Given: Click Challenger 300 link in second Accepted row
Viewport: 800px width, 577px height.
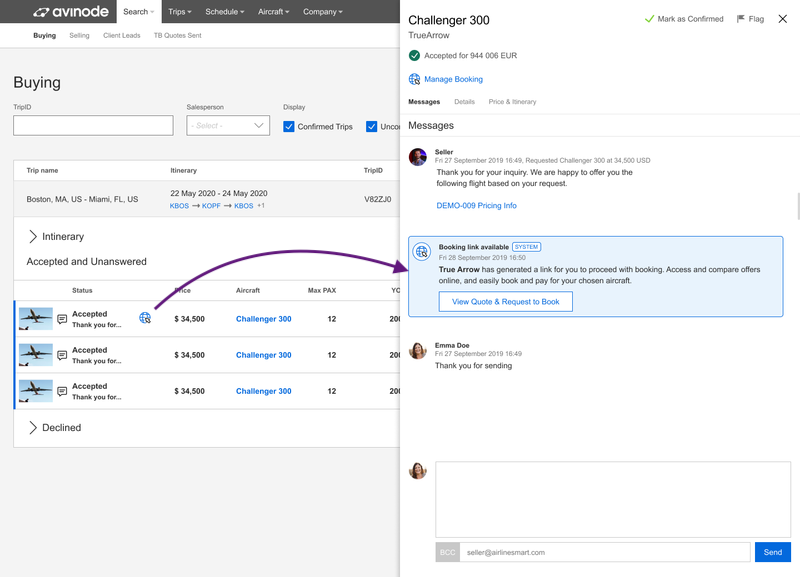Looking at the screenshot, I should 264,355.
